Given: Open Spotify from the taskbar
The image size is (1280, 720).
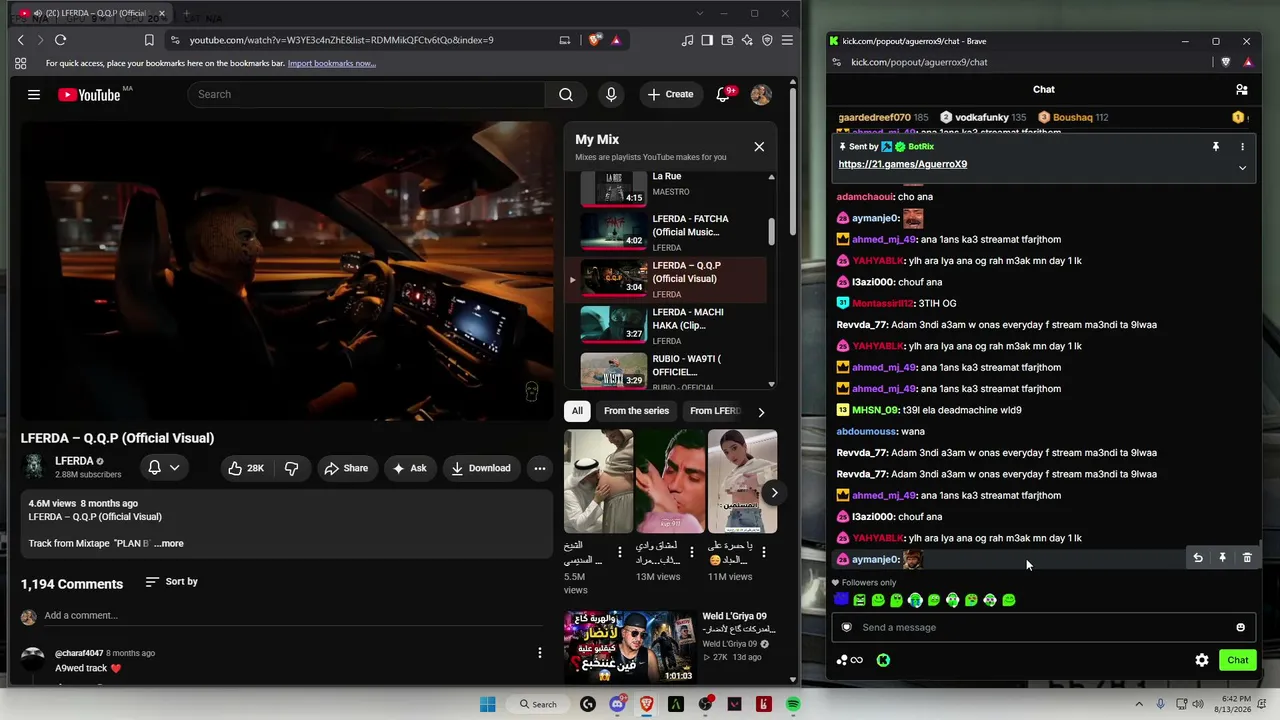Looking at the screenshot, I should pos(793,705).
